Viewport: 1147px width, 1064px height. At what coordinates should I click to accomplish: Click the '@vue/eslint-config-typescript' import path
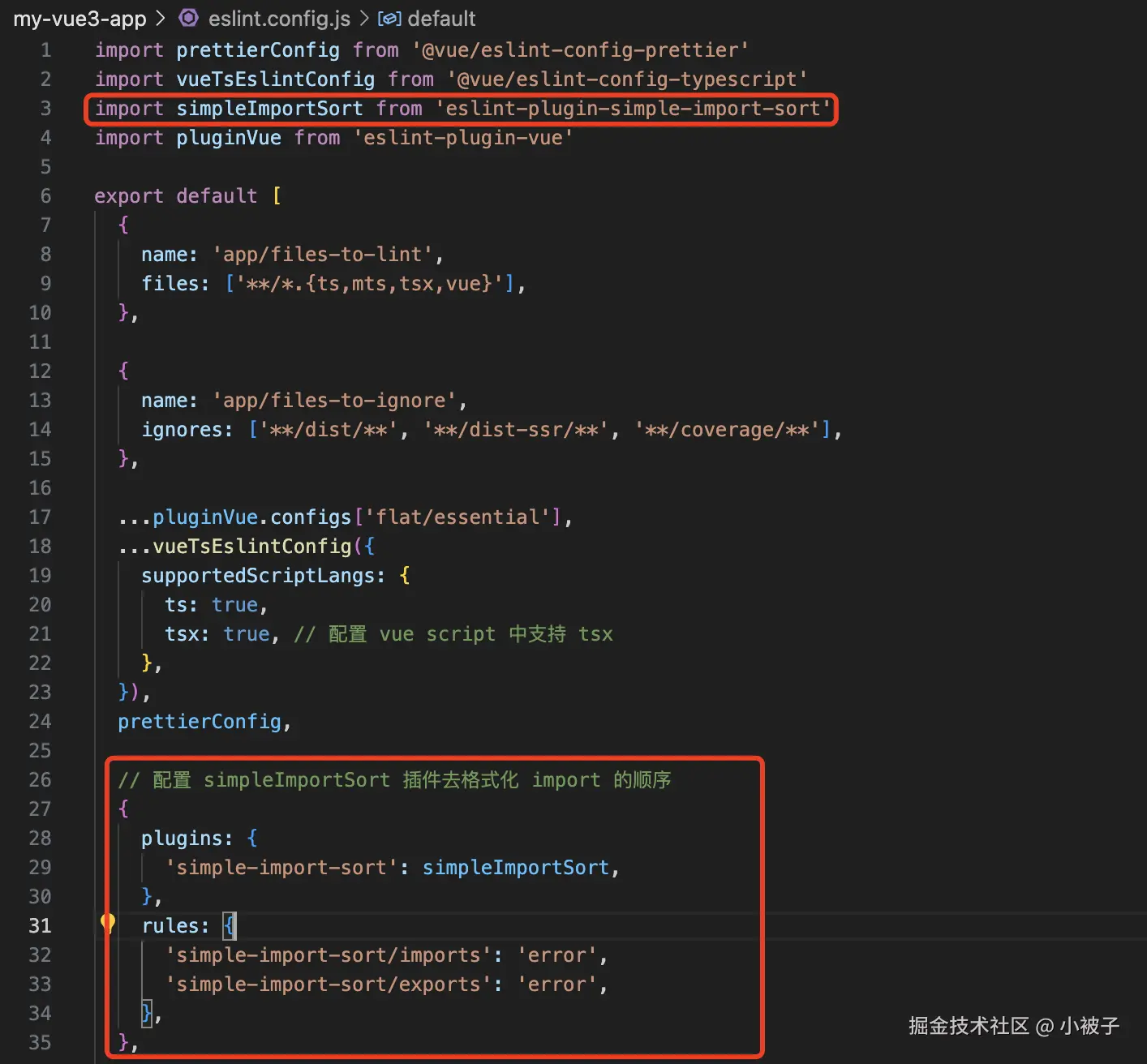pyautogui.click(x=627, y=79)
